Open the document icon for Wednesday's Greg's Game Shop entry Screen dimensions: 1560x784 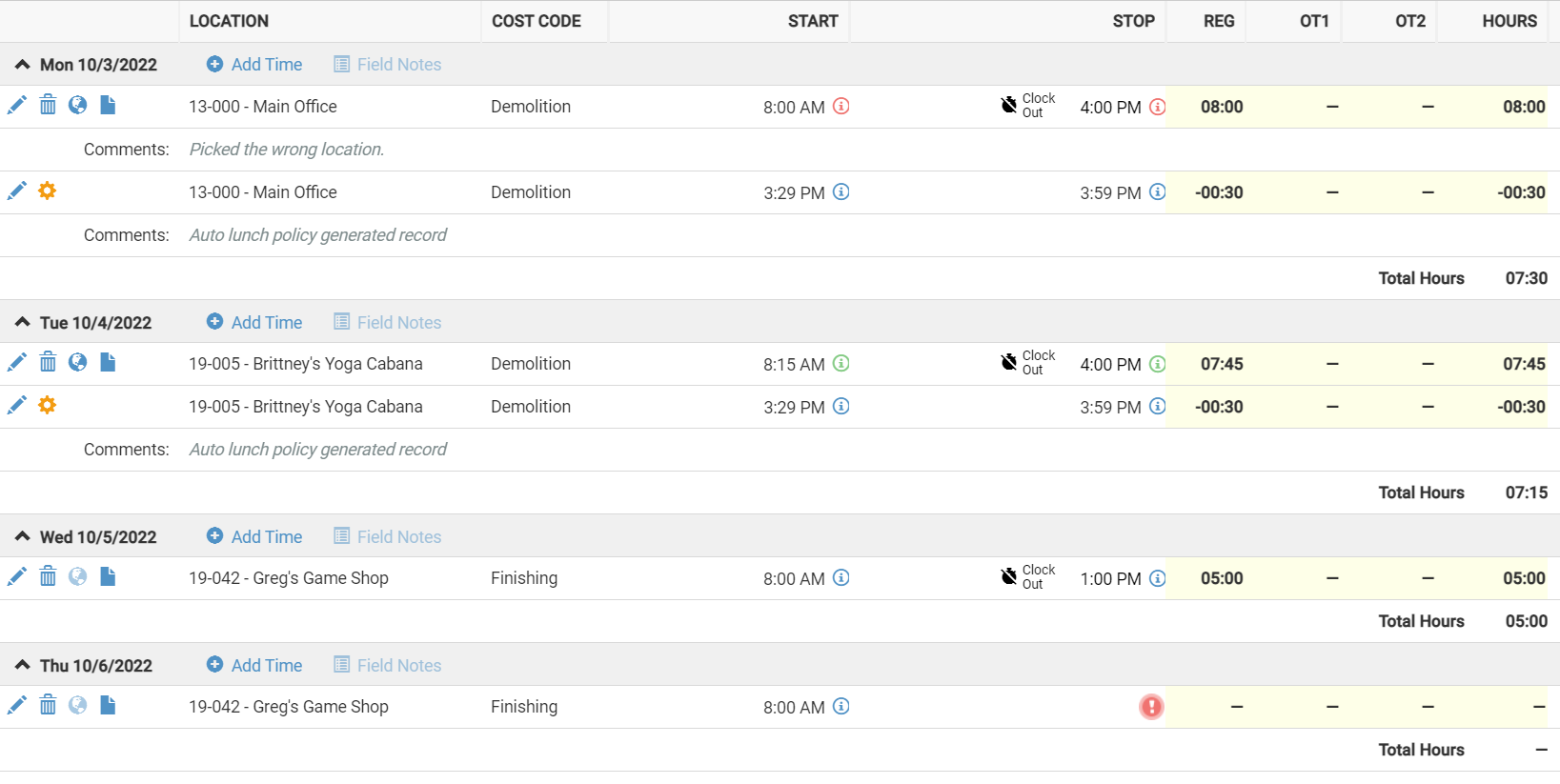pos(108,577)
